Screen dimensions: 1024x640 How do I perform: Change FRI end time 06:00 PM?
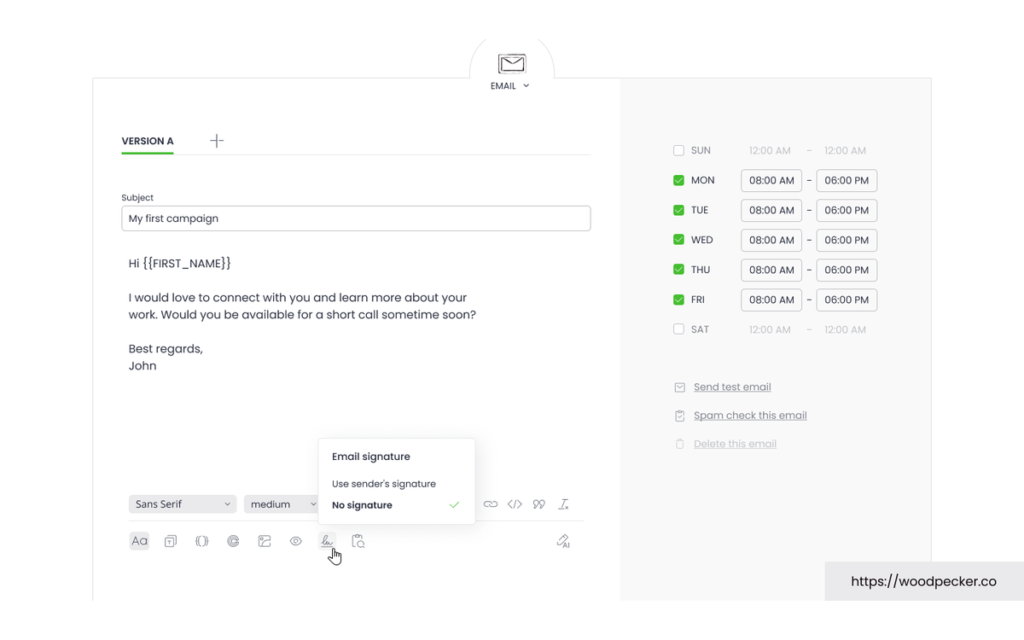pos(846,300)
